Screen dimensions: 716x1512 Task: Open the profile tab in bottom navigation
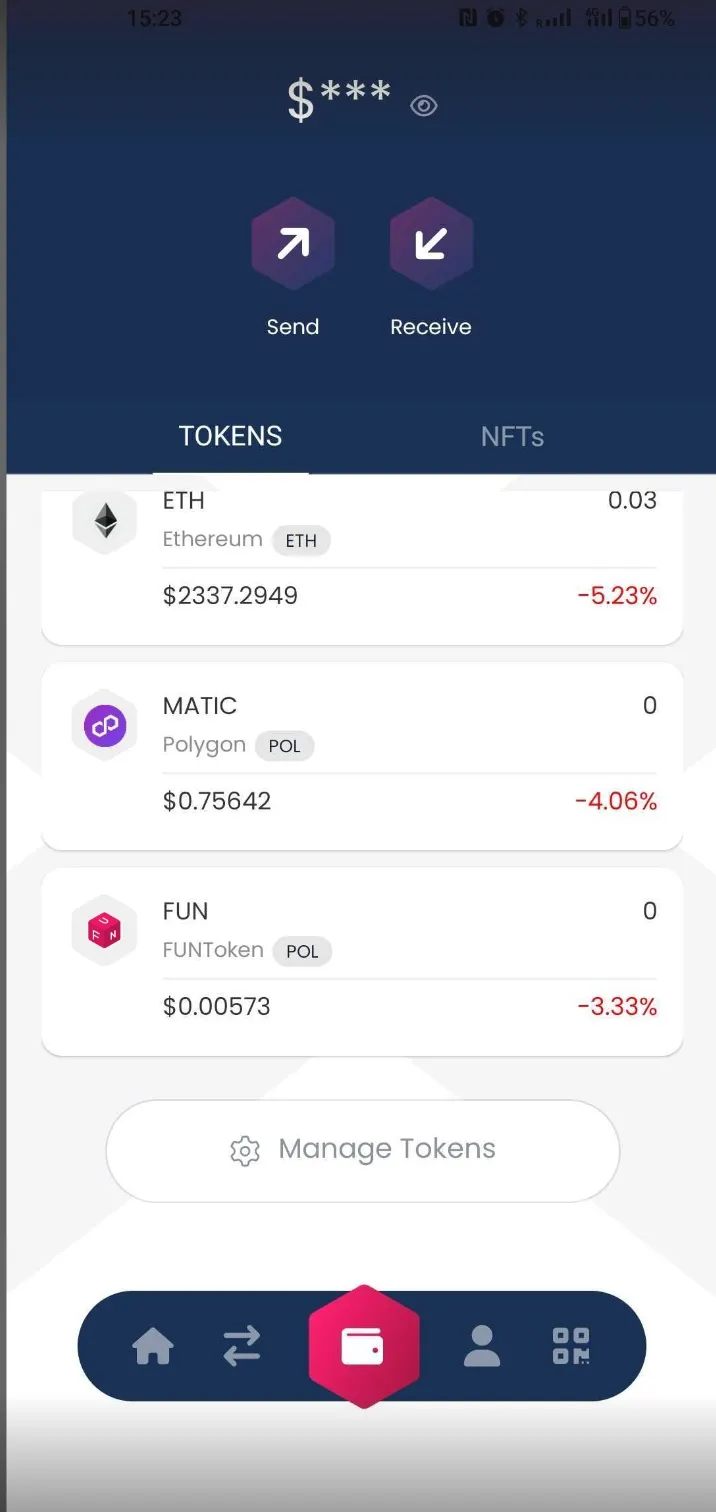click(482, 1347)
